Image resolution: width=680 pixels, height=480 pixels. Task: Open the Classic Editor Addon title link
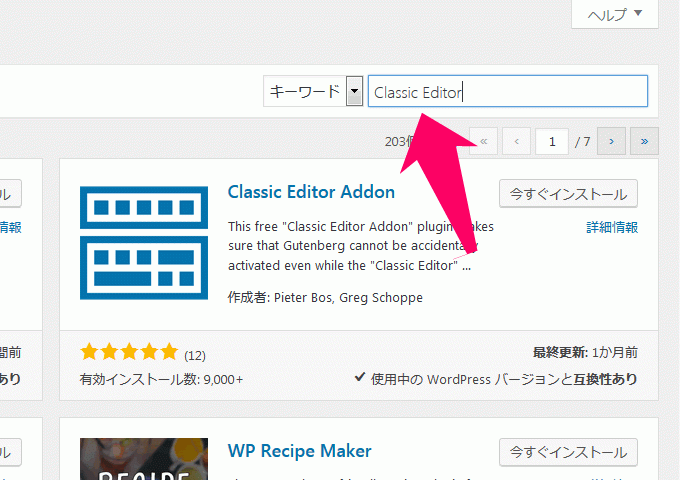pyautogui.click(x=311, y=192)
